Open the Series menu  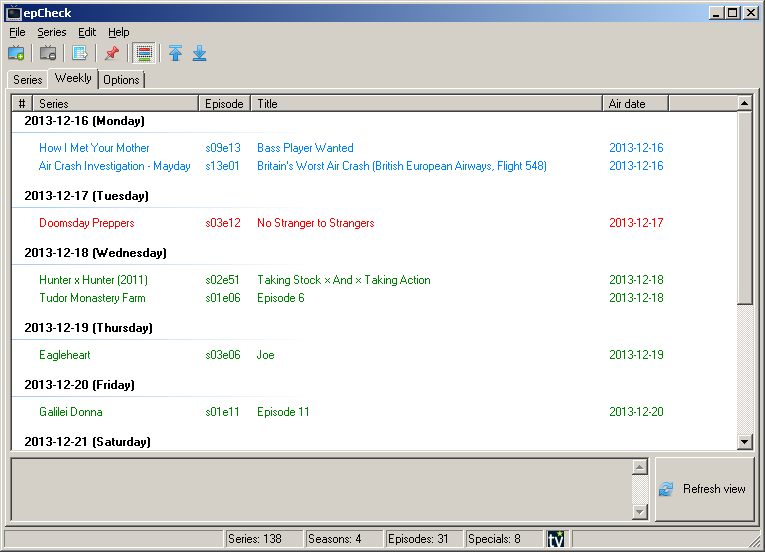52,32
